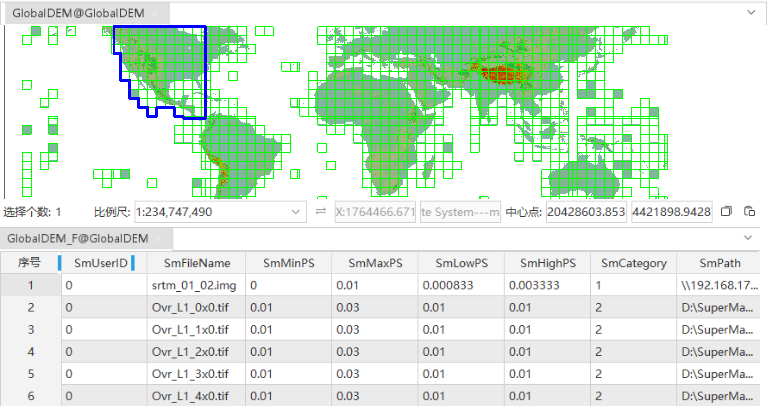767x406 pixels.
Task: Click the coordinate swap arrows icon
Action: pyautogui.click(x=320, y=212)
